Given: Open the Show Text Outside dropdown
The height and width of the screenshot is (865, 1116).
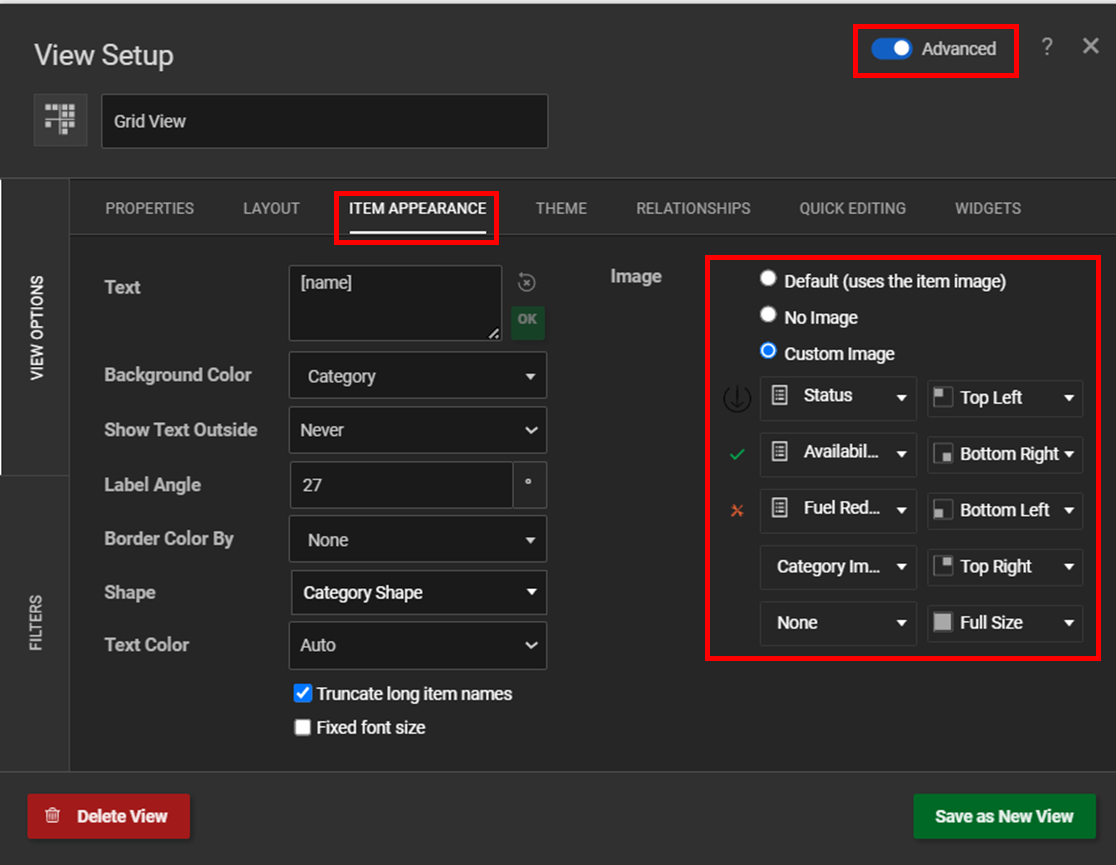Looking at the screenshot, I should pyautogui.click(x=418, y=430).
